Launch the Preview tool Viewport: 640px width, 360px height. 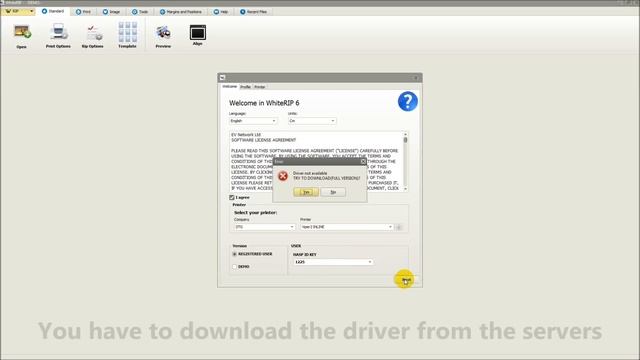click(x=163, y=36)
